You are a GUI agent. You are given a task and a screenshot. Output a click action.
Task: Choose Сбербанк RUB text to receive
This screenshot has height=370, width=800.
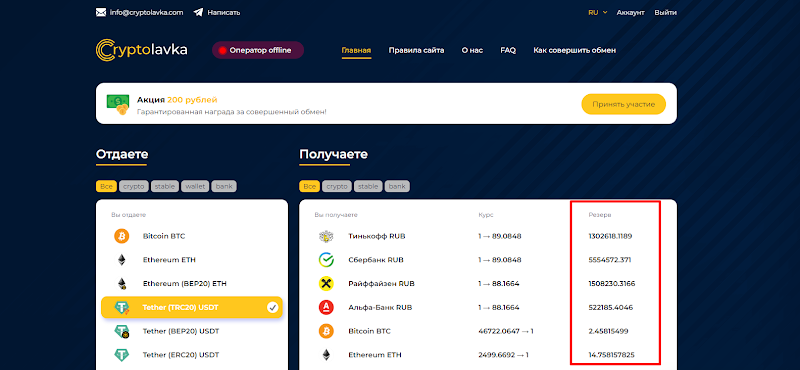376,260
